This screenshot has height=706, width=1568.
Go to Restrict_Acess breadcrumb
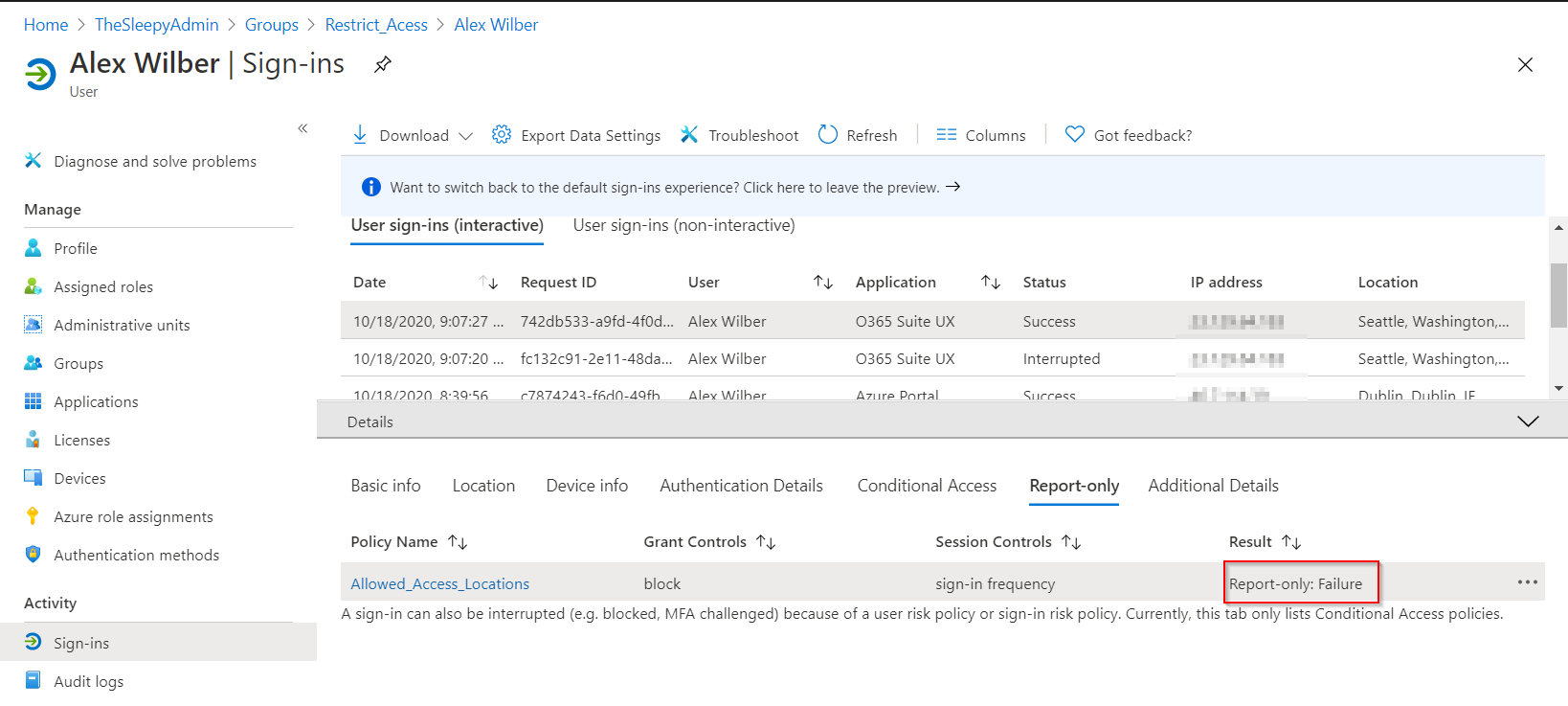(x=376, y=25)
